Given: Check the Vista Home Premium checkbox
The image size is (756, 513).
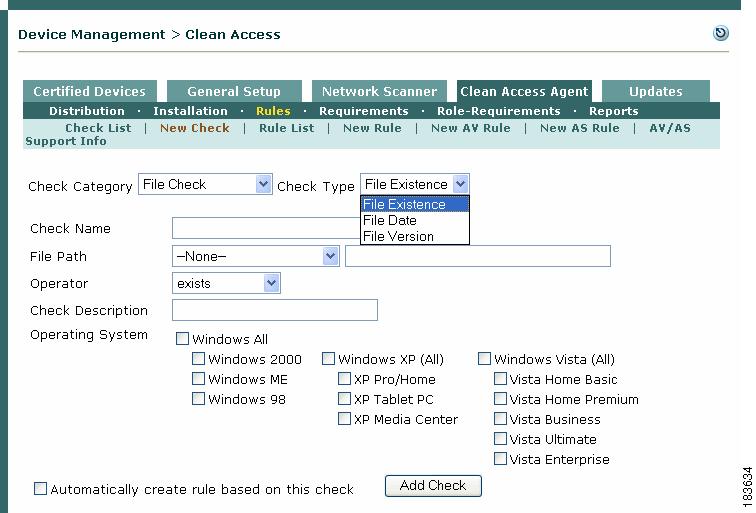Looking at the screenshot, I should point(500,399).
